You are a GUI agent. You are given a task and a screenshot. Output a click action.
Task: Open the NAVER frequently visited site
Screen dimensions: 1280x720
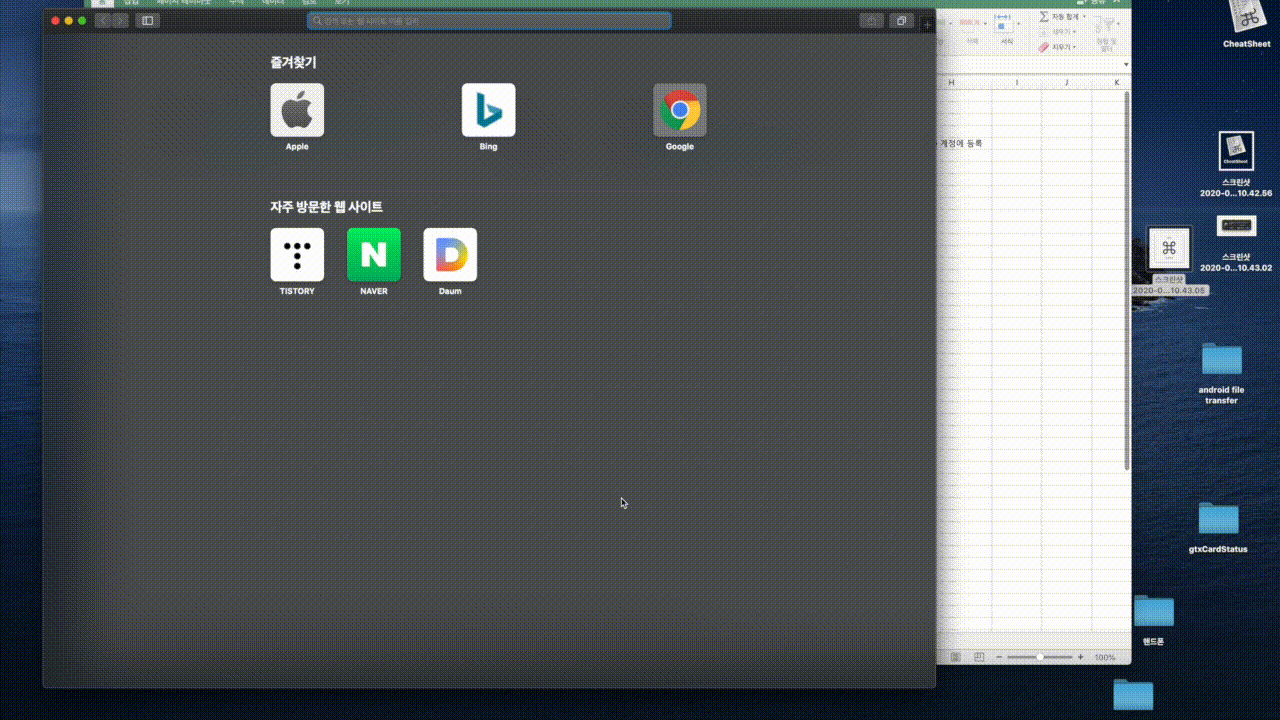(x=374, y=254)
